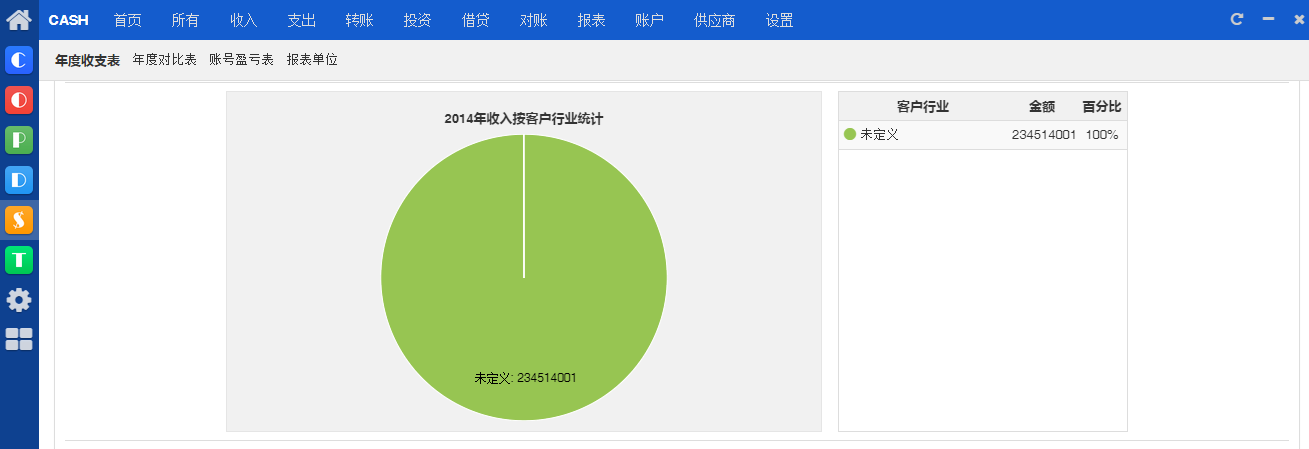Open the 报表 menu
The width and height of the screenshot is (1309, 449).
(x=592, y=20)
